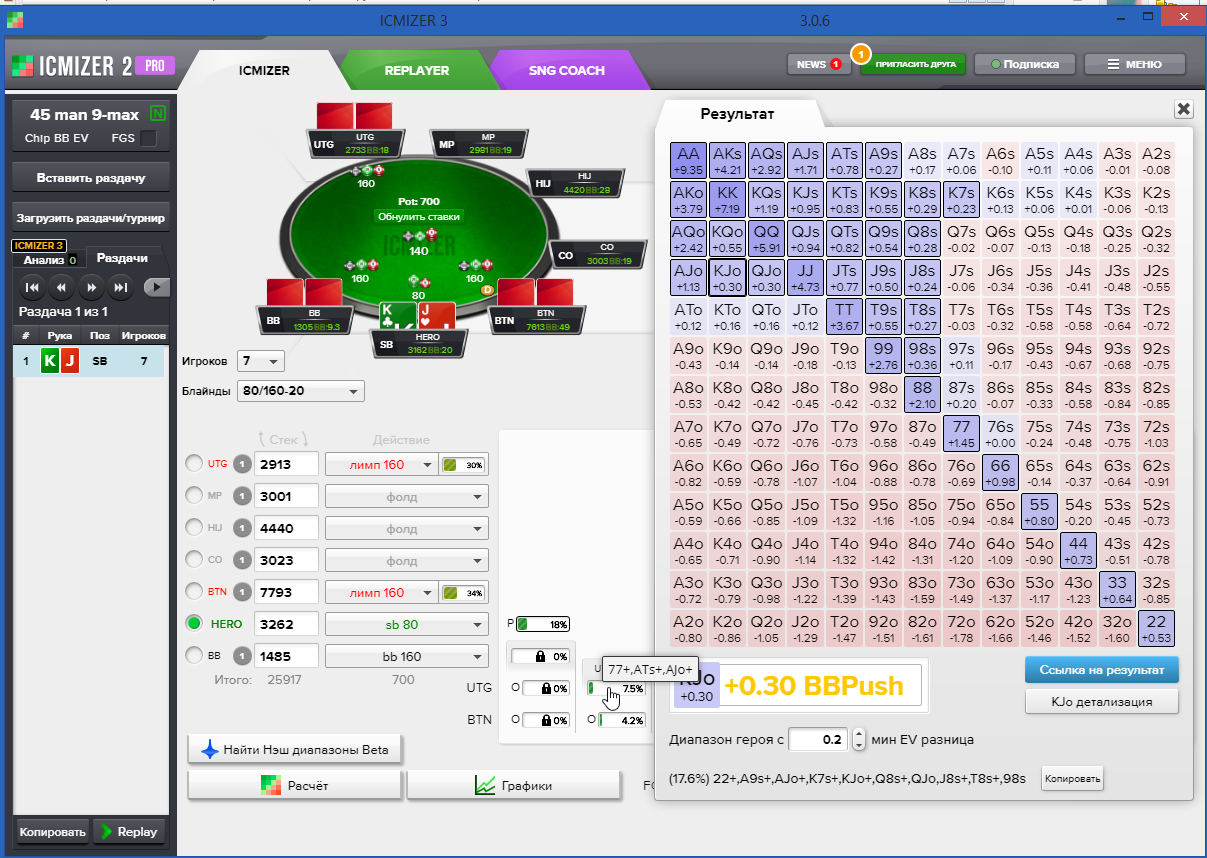The width and height of the screenshot is (1207, 858).
Task: Open the UTG action dropdown showing лимп 160
Action: click(x=382, y=464)
